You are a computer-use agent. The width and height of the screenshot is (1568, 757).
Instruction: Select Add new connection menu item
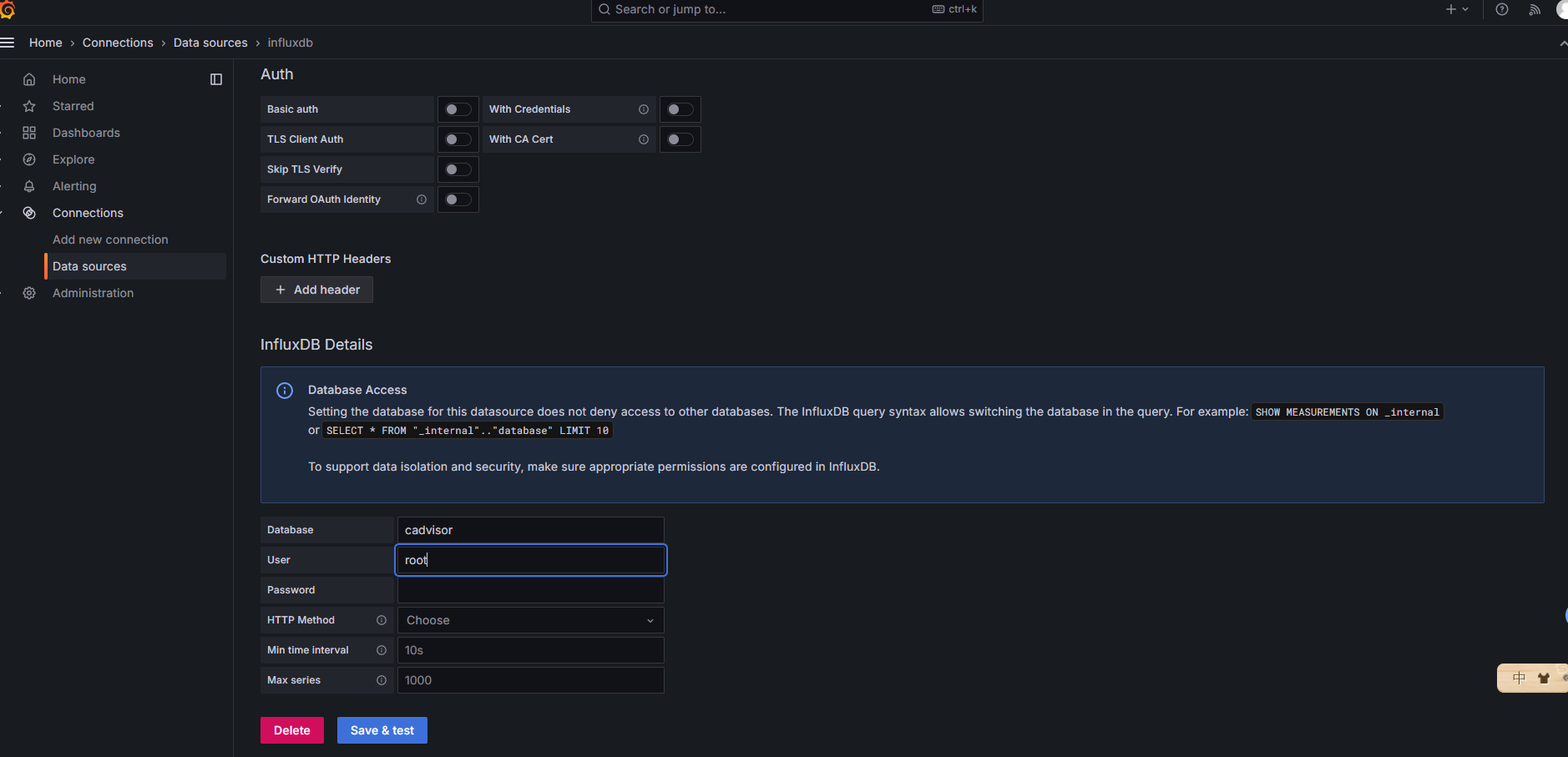point(110,240)
